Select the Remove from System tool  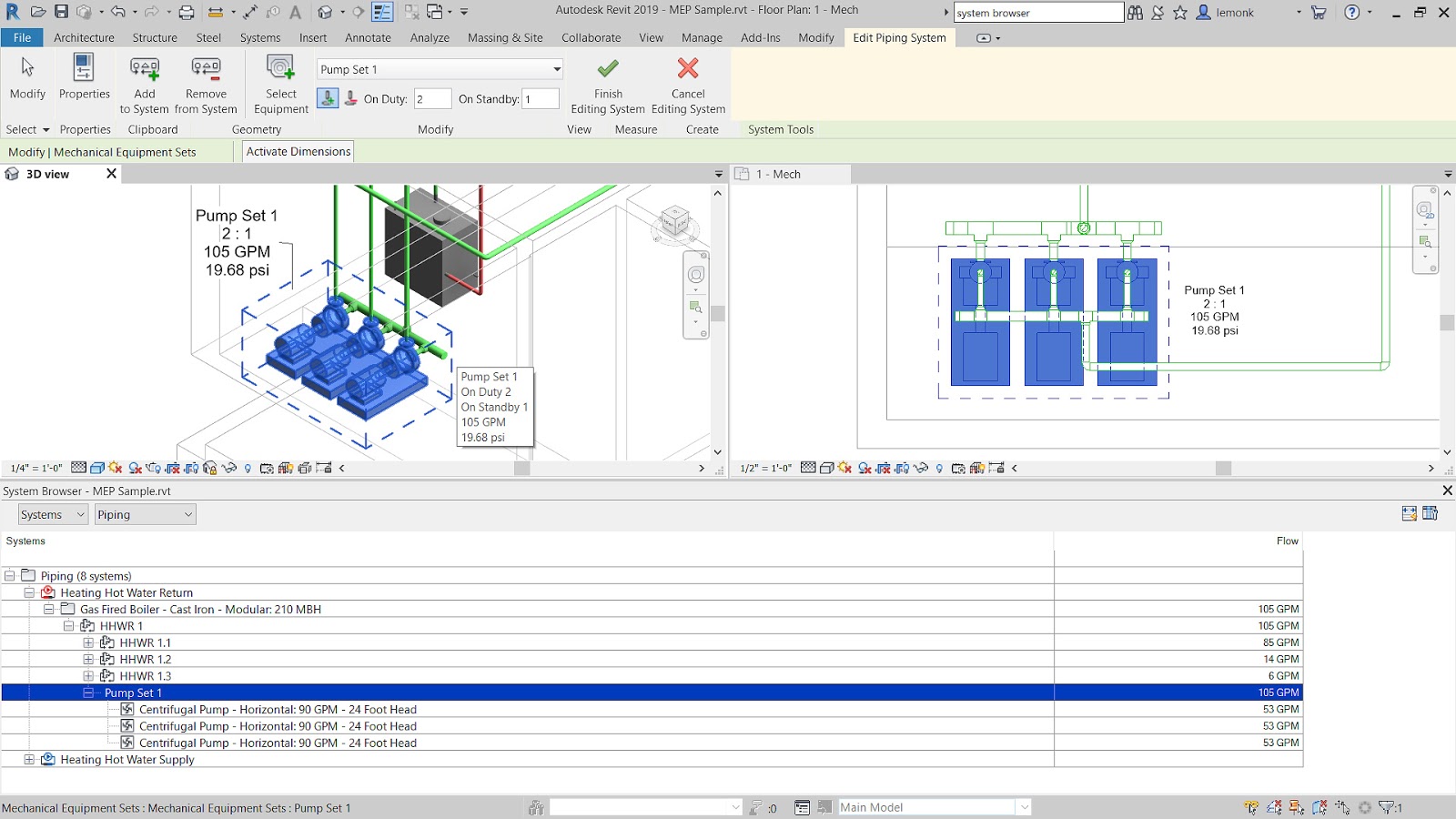[206, 82]
